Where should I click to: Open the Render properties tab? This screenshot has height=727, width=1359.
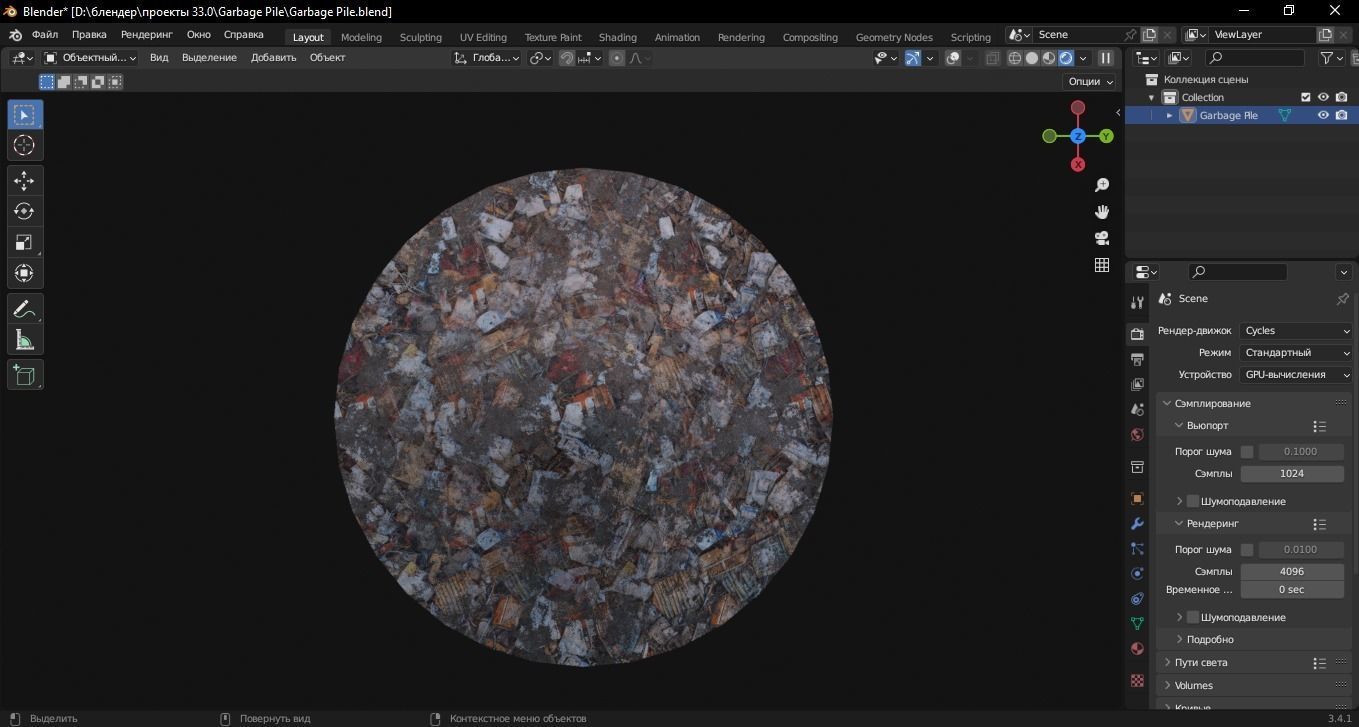pyautogui.click(x=1137, y=334)
